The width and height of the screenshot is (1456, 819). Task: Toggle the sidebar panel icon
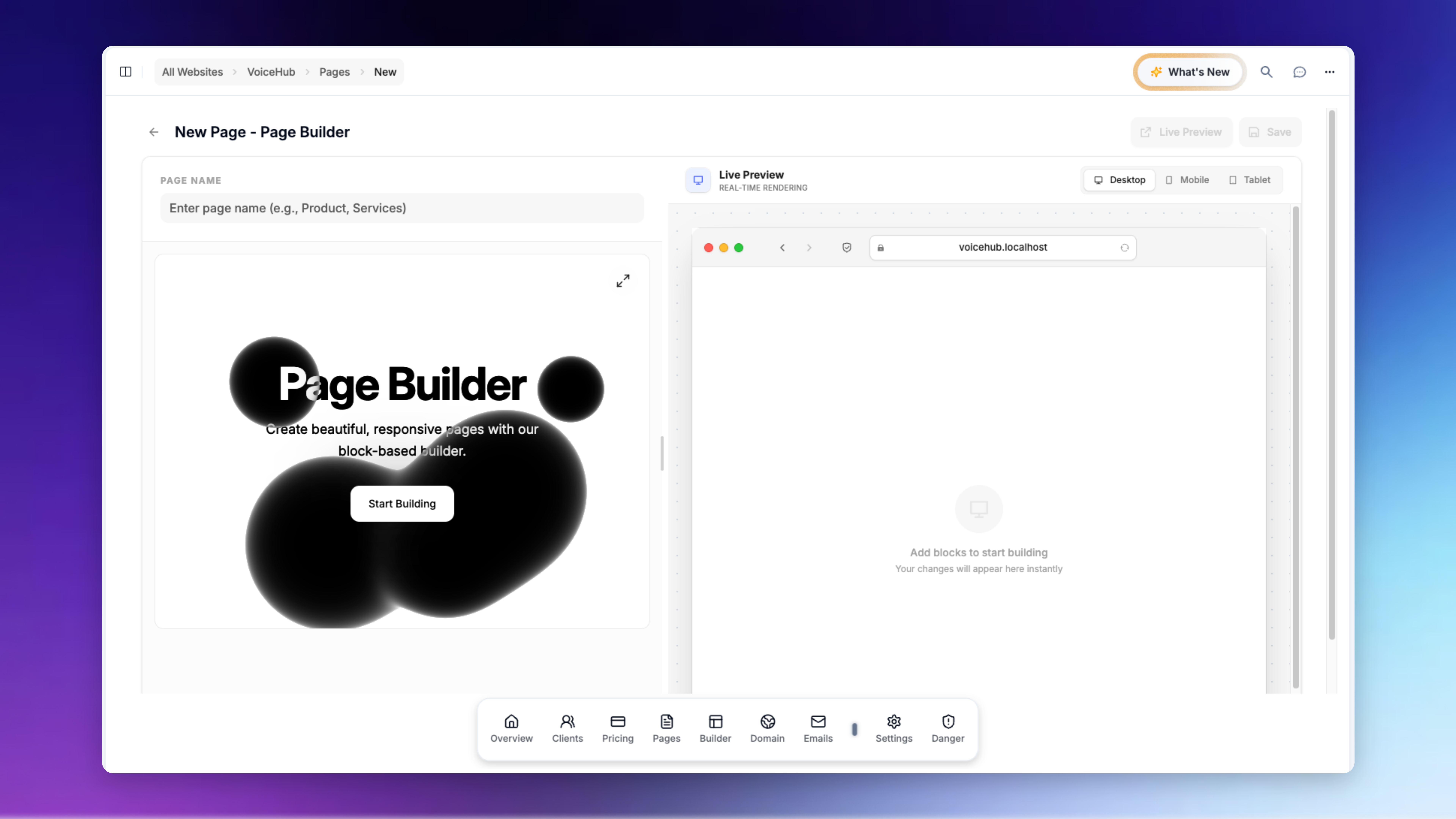coord(126,72)
